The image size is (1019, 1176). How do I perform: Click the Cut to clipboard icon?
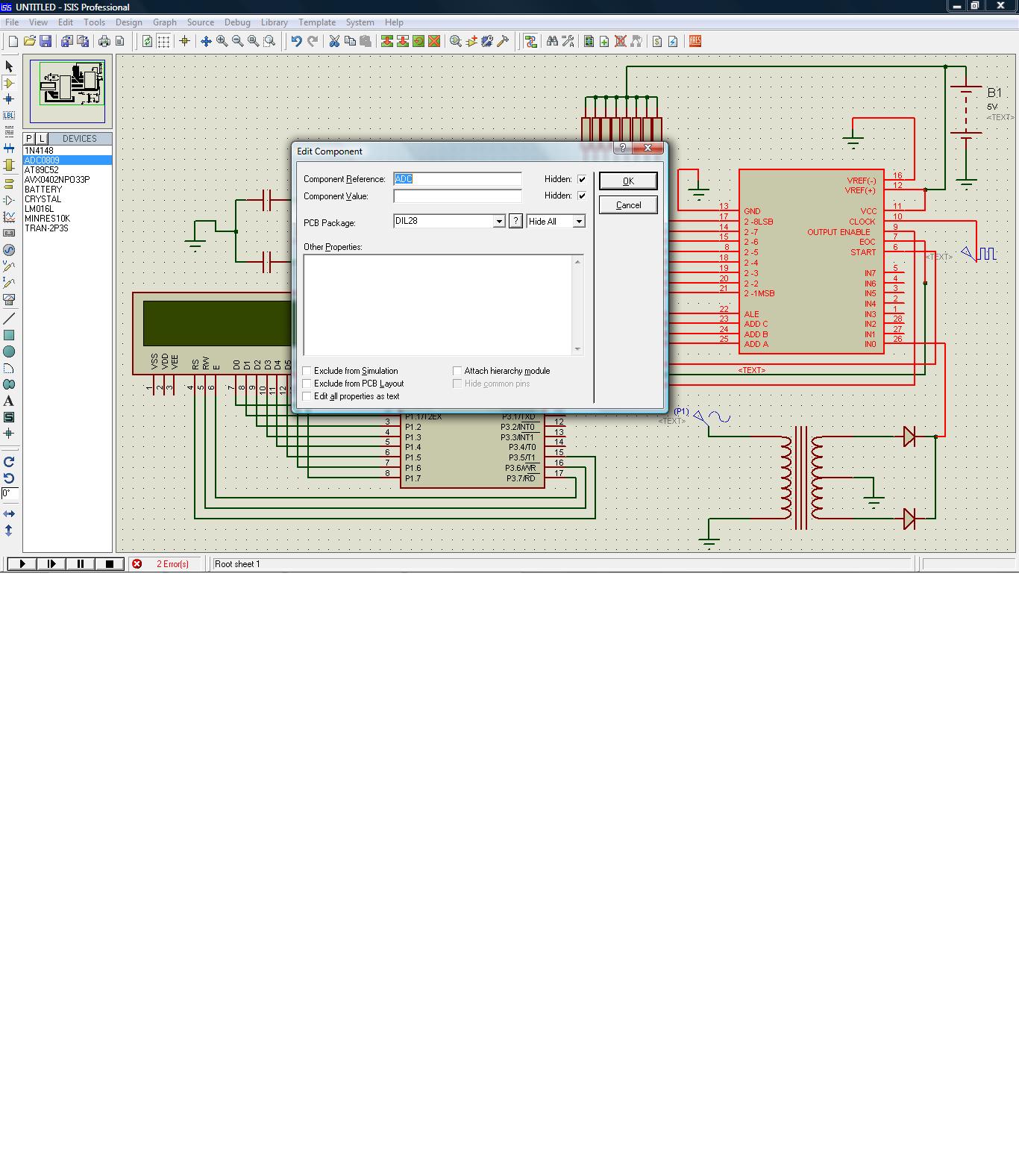[334, 42]
